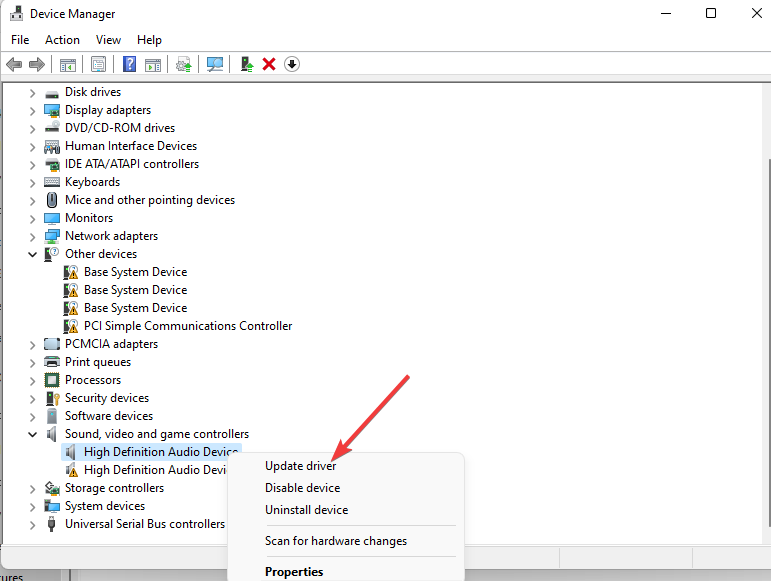Expand the Monitors node
The height and width of the screenshot is (581, 771).
32,219
